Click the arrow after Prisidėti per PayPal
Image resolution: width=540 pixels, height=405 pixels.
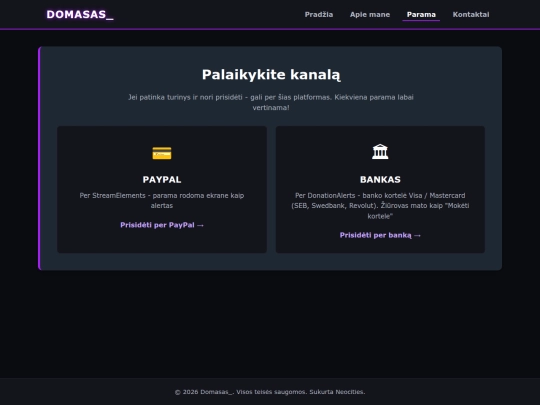pos(200,225)
